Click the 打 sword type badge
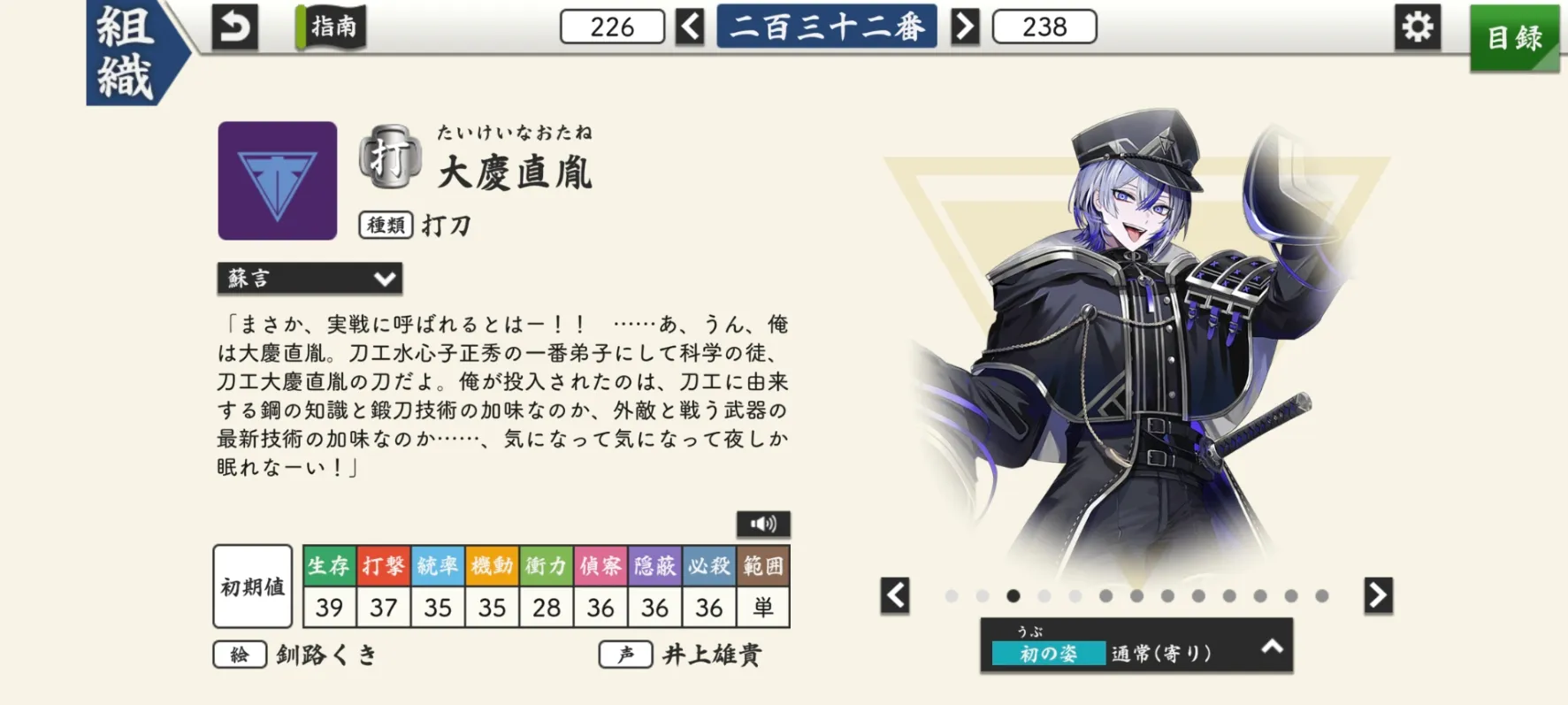Image resolution: width=1568 pixels, height=705 pixels. tap(390, 157)
